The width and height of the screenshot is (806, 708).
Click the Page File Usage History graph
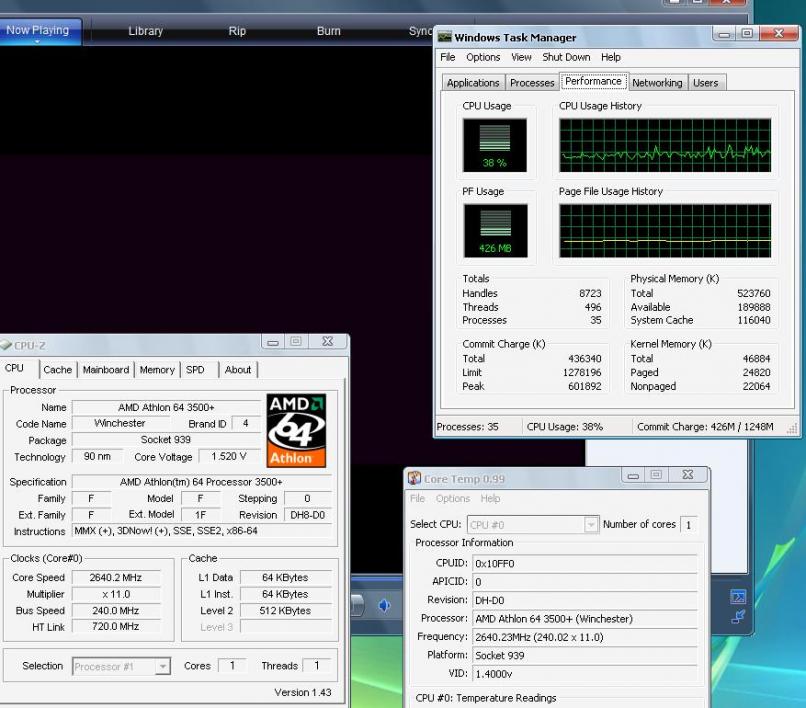pyautogui.click(x=665, y=230)
